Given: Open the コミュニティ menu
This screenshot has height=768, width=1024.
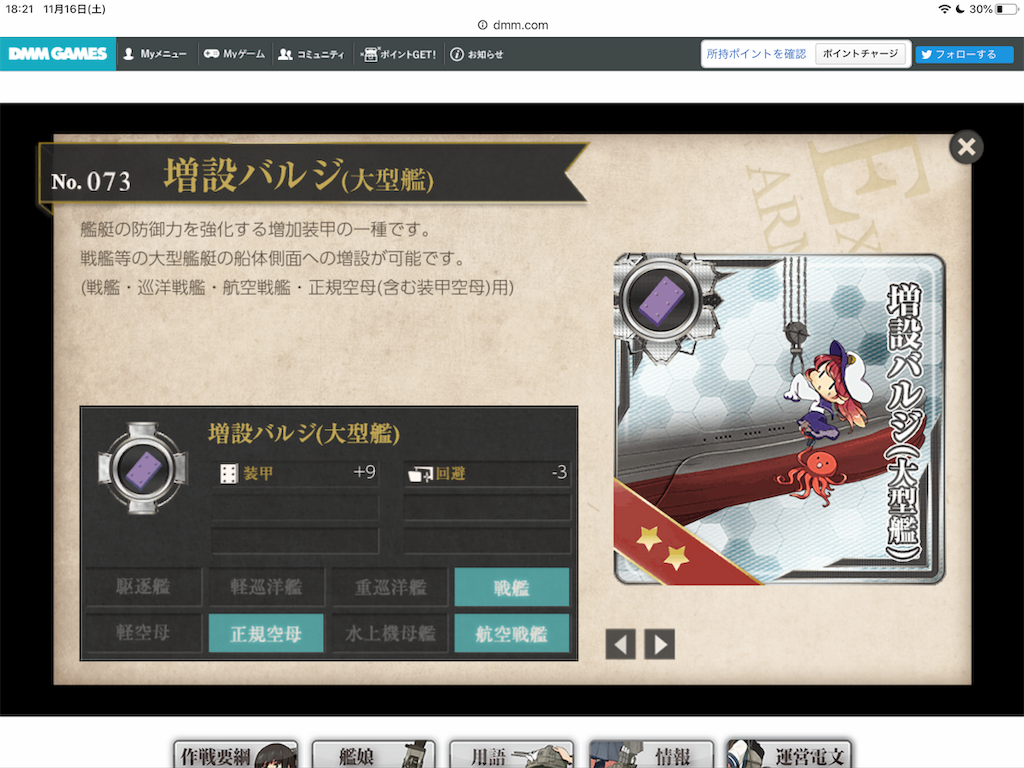Looking at the screenshot, I should tap(312, 54).
